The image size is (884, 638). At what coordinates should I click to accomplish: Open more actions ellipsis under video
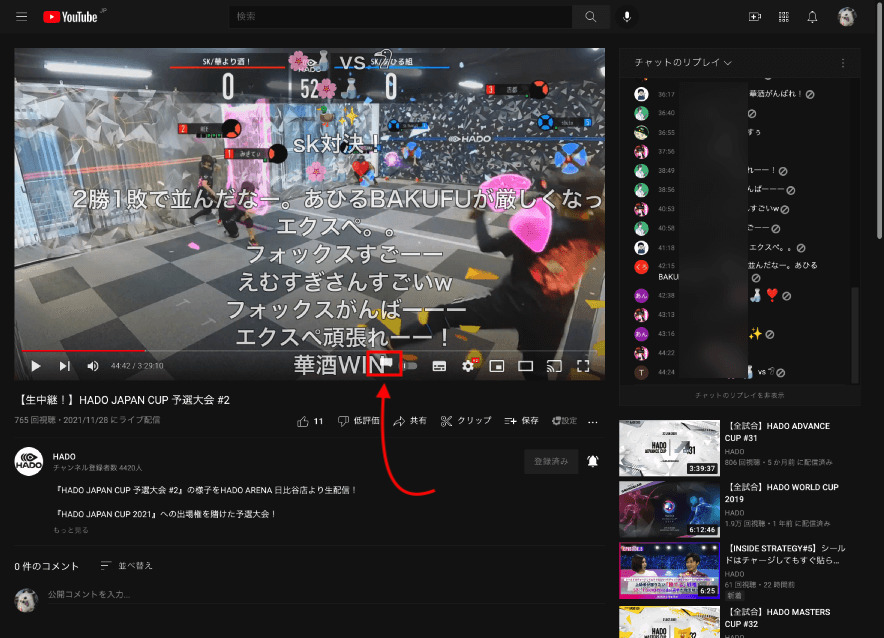click(x=593, y=422)
